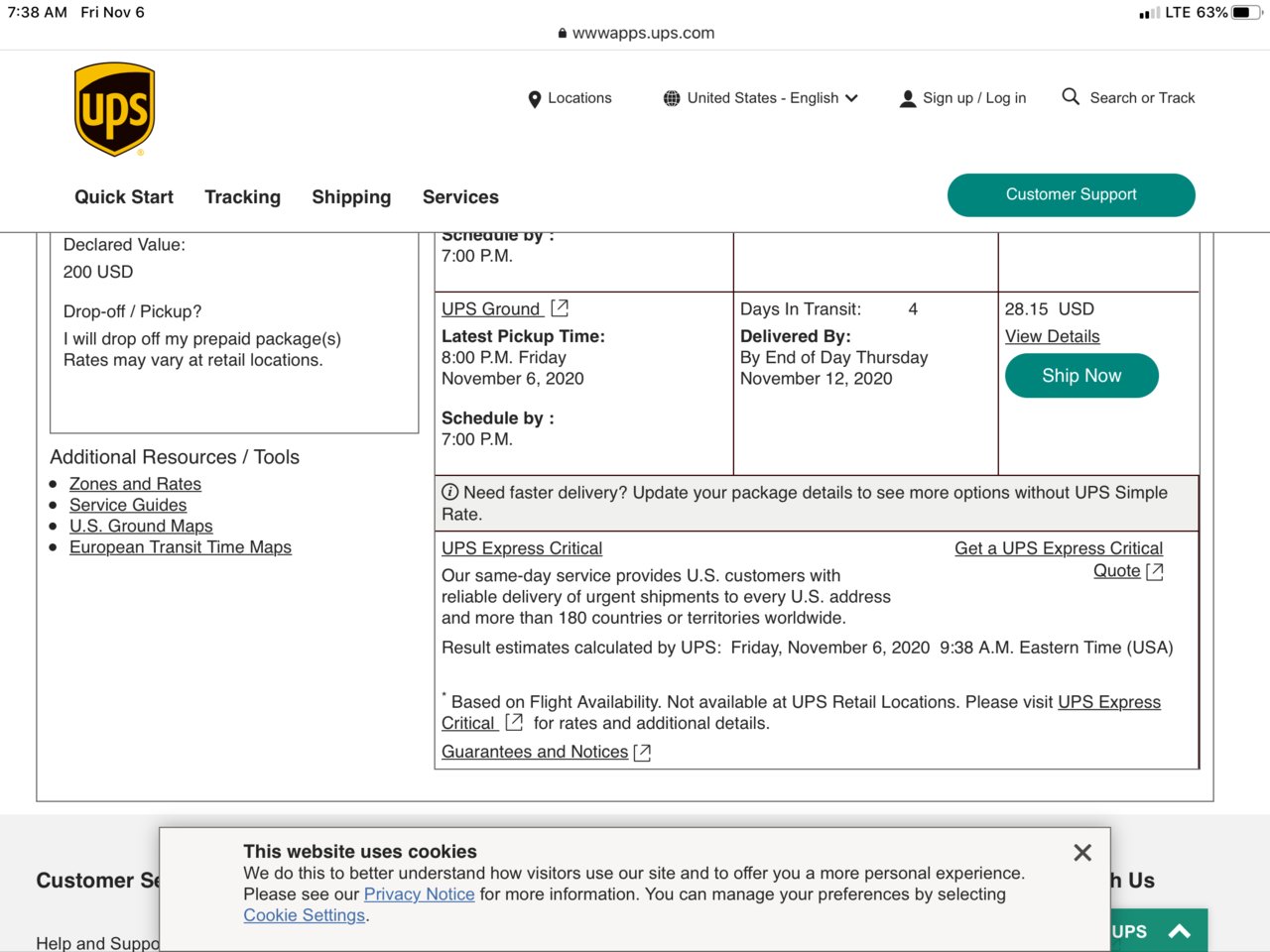Open the UPS Express Critical heading link
1270x952 pixels.
(x=522, y=548)
